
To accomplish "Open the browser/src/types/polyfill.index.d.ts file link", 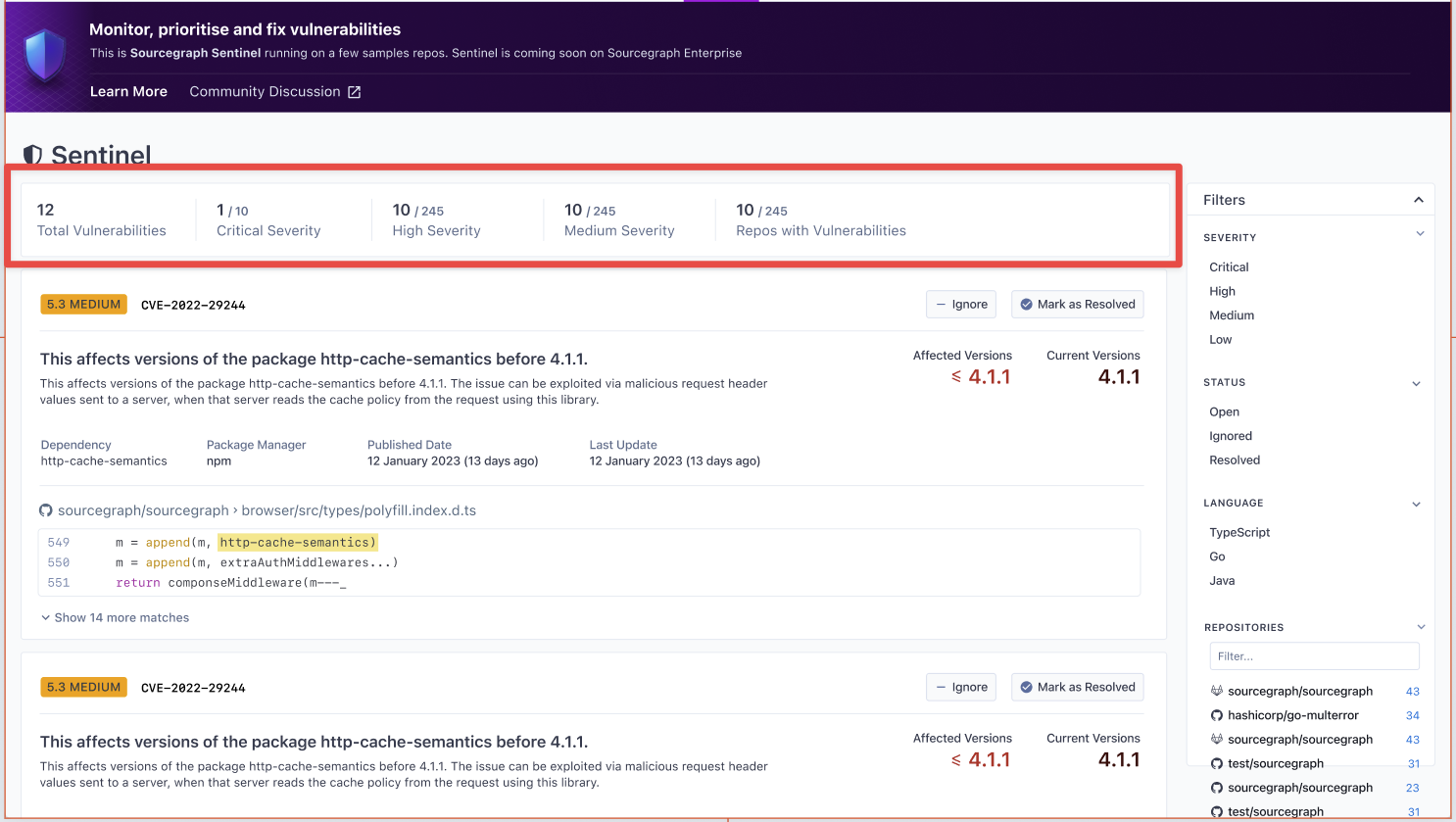I will (x=359, y=510).
